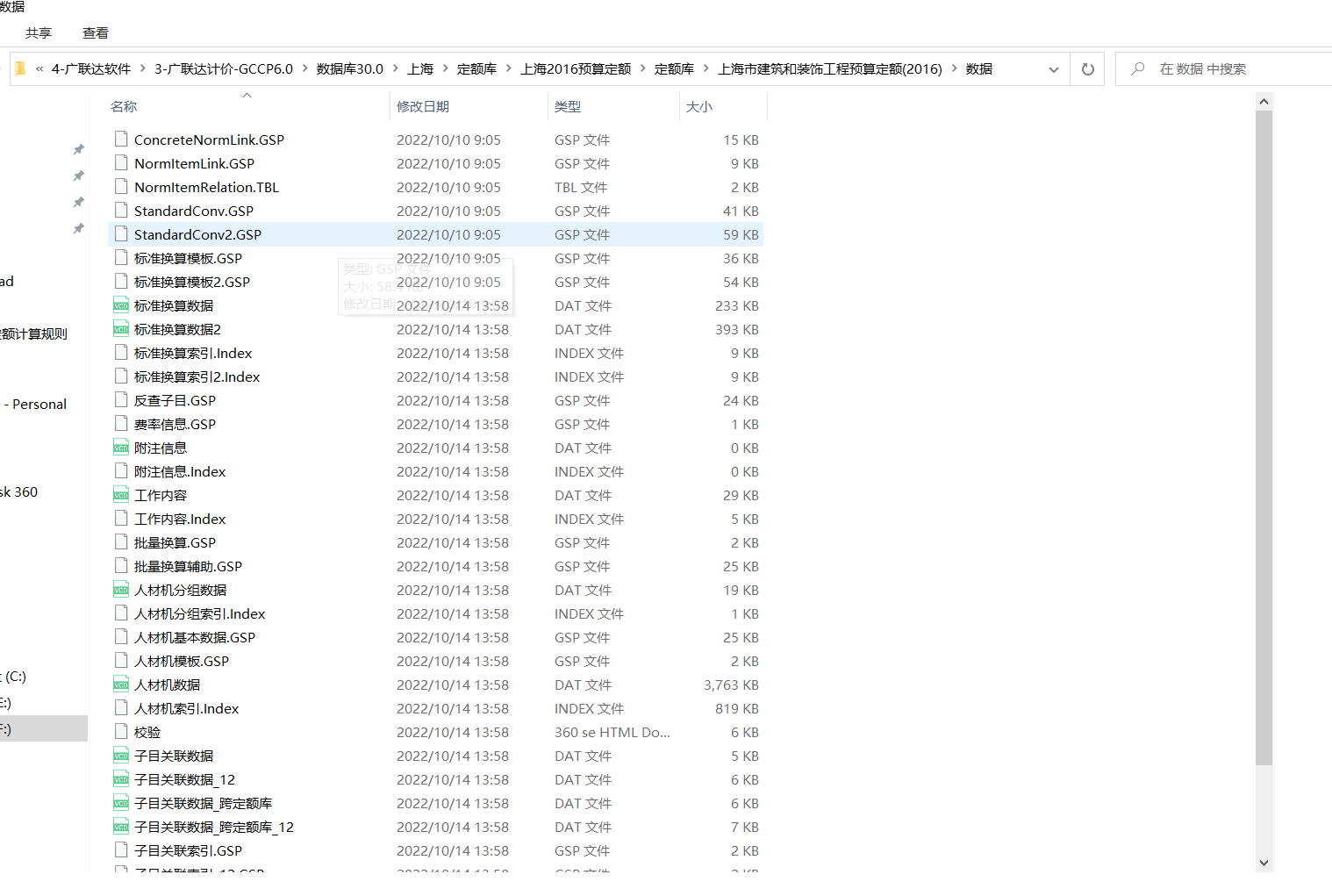Navigate to 数据库30.0 breadcrumb folder

pyautogui.click(x=350, y=68)
